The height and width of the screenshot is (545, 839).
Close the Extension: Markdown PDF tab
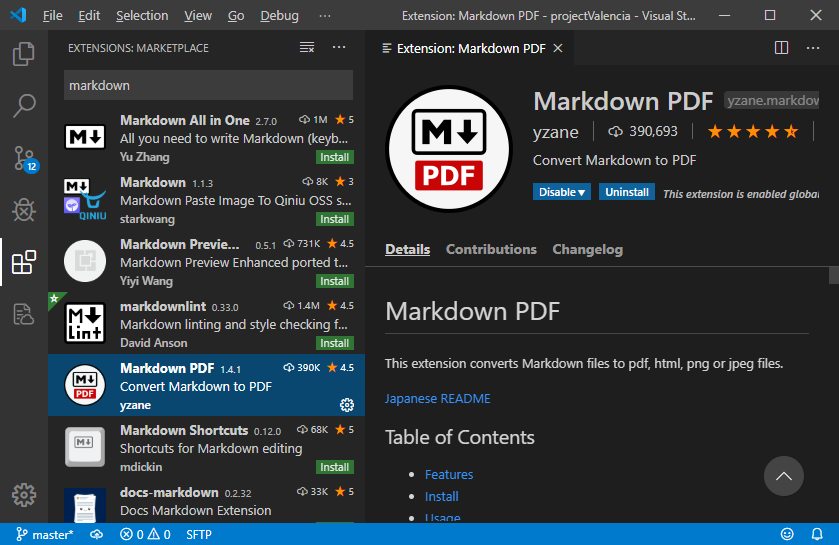(558, 48)
